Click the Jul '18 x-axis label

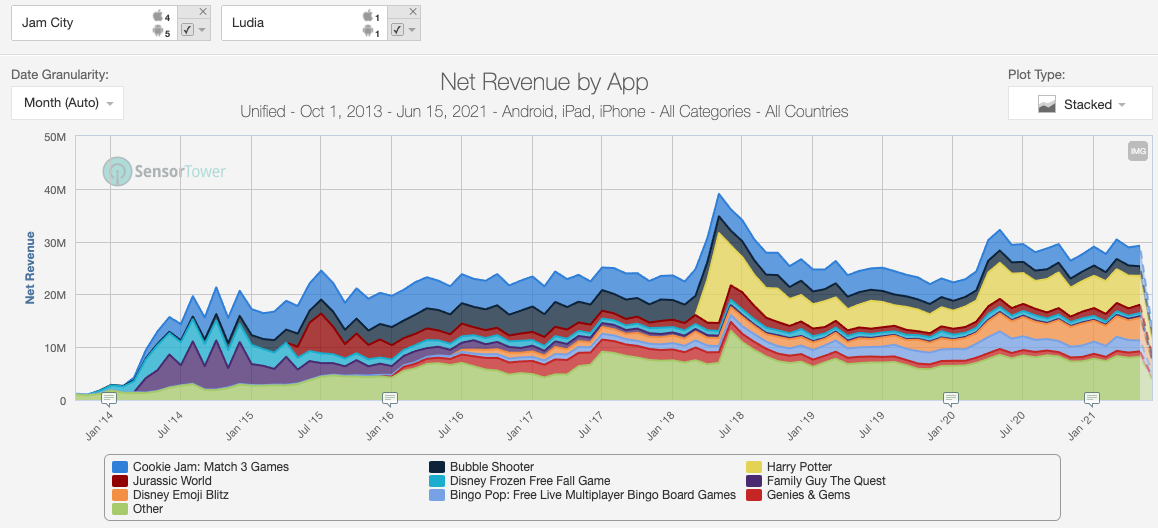click(731, 426)
